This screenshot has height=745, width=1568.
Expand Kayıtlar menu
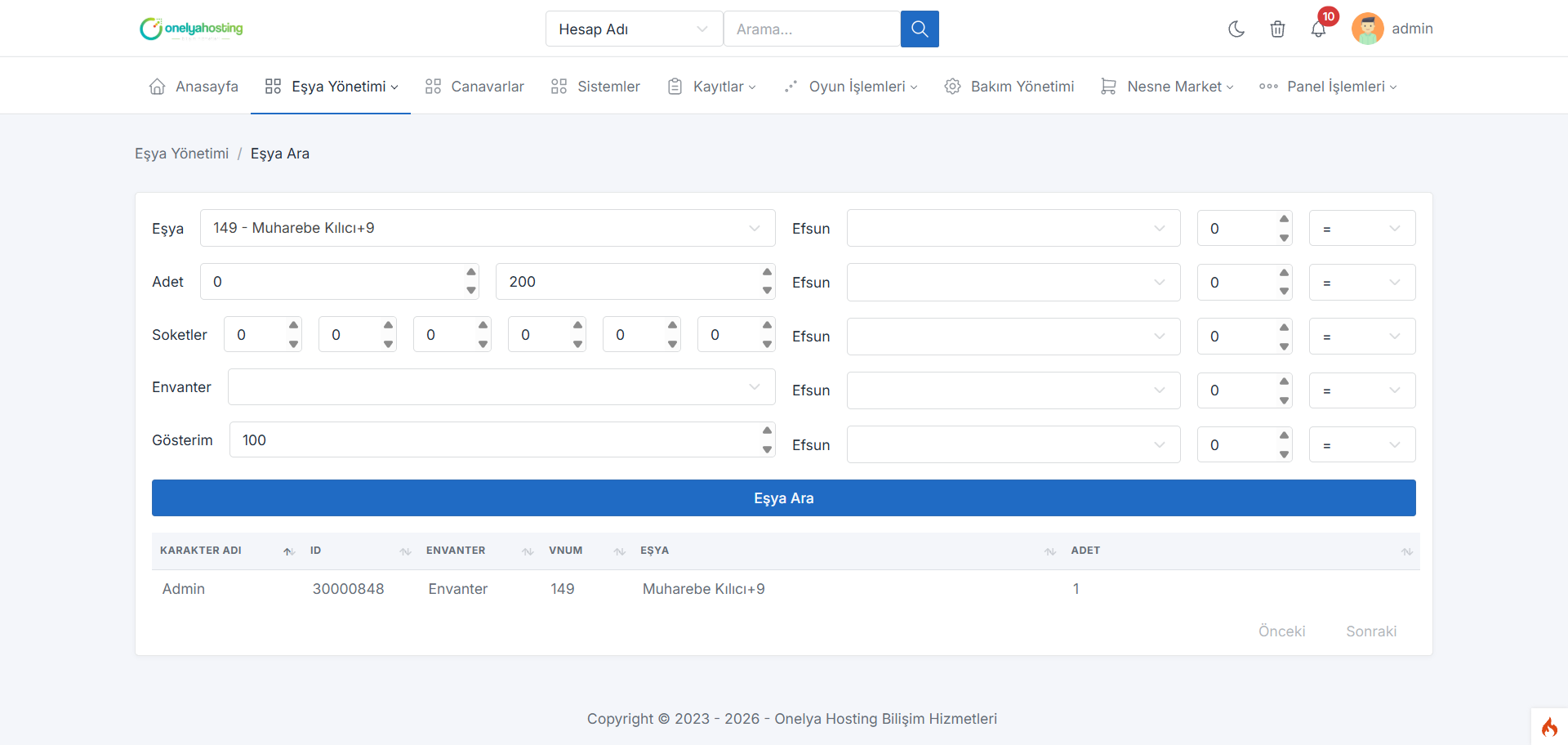(711, 87)
